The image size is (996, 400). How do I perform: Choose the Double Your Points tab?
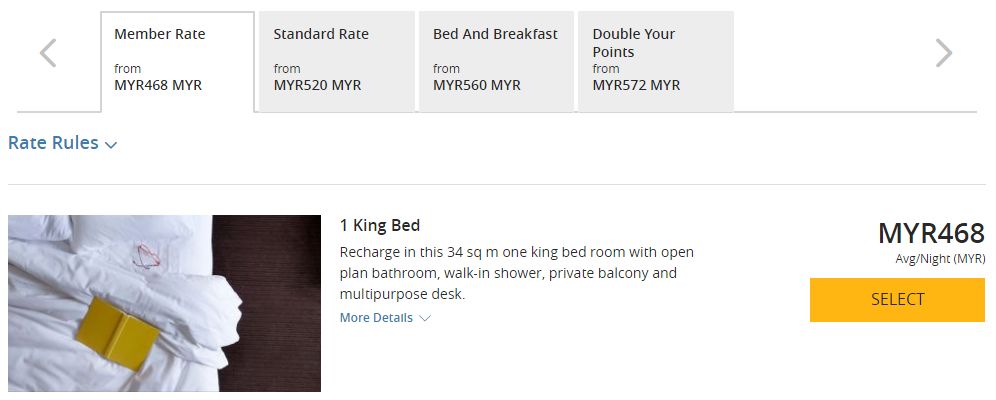pyautogui.click(x=655, y=60)
